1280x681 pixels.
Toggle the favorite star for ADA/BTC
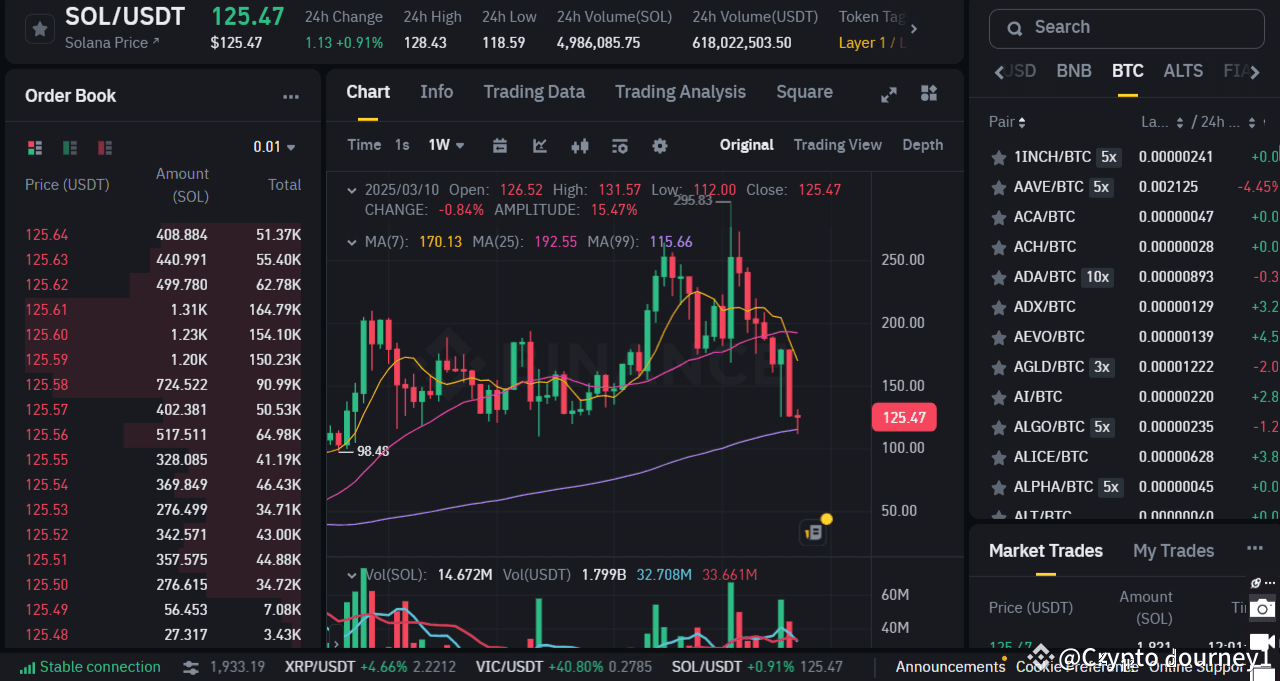[997, 277]
